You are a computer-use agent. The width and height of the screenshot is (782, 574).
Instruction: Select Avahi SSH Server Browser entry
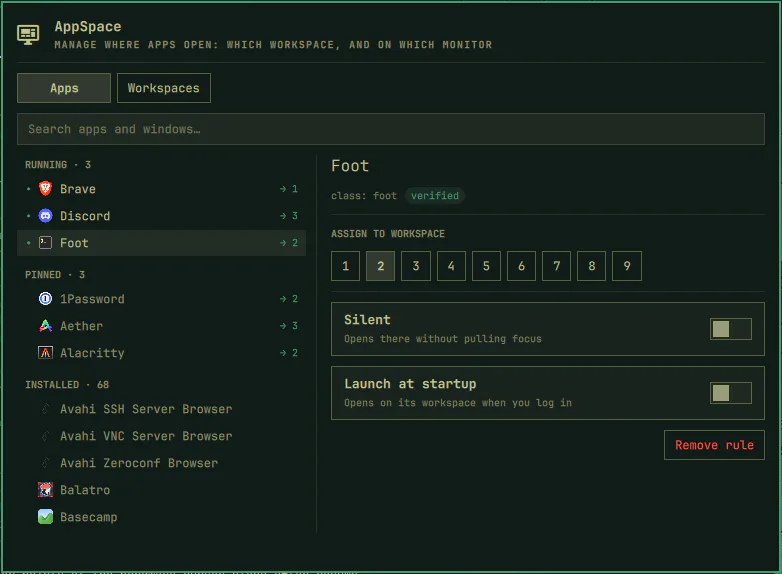coord(162,409)
